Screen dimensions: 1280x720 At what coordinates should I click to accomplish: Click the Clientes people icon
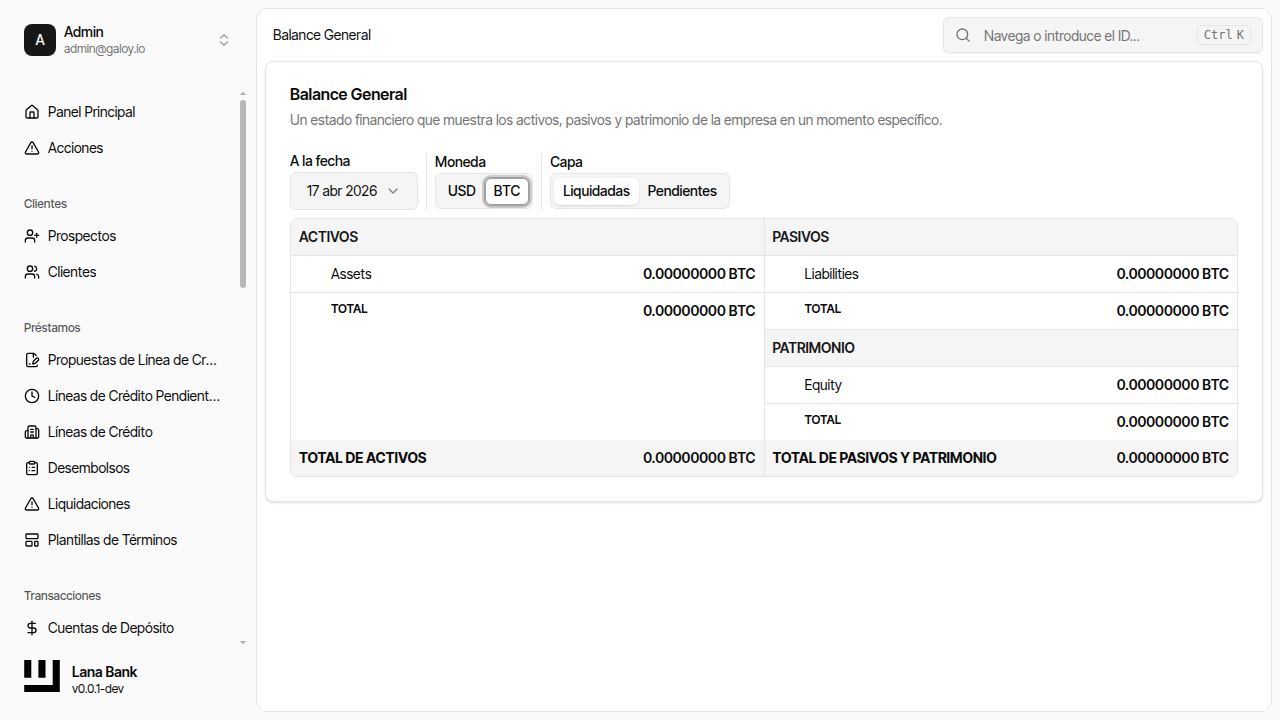[x=32, y=272]
